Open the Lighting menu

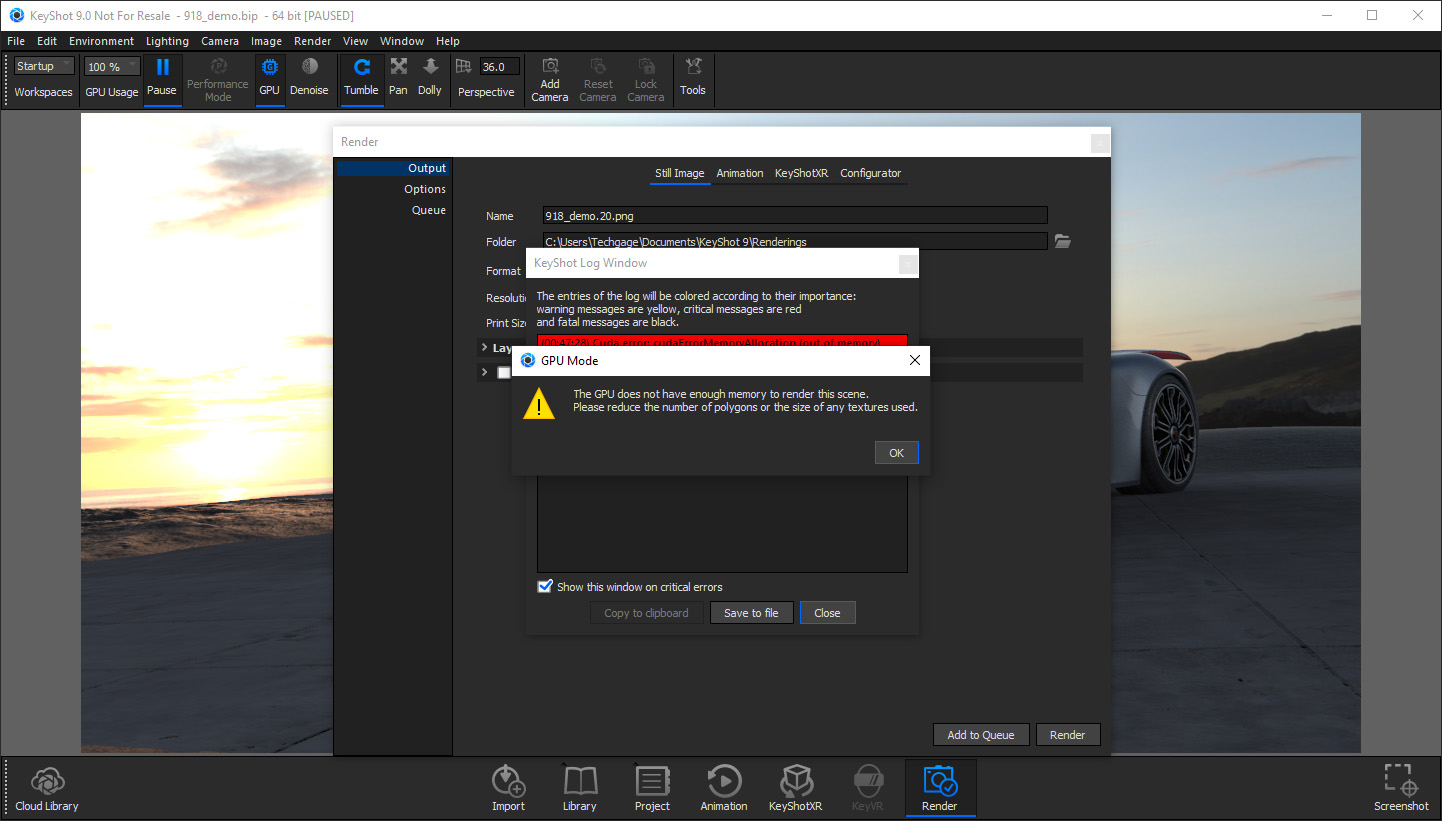pyautogui.click(x=167, y=41)
